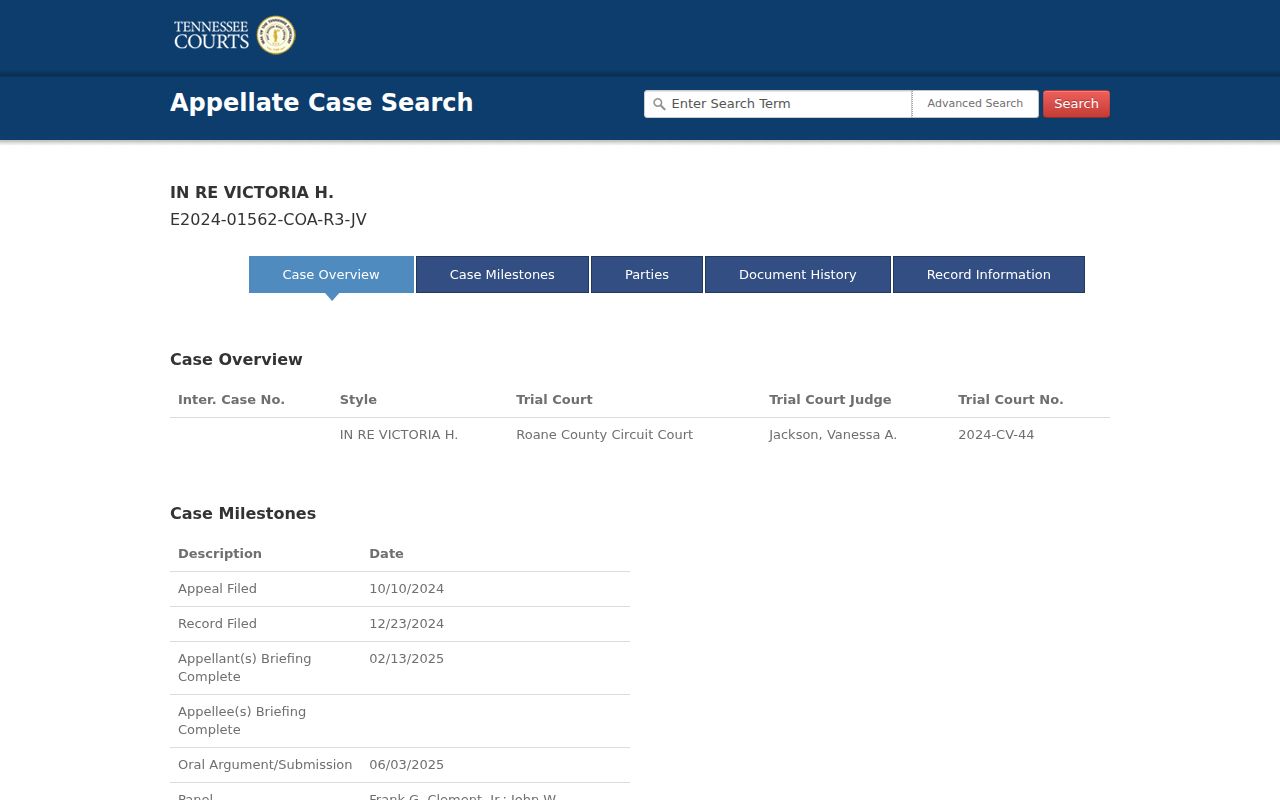Viewport: 1280px width, 800px height.
Task: Open the Record Information tab
Action: coord(989,274)
